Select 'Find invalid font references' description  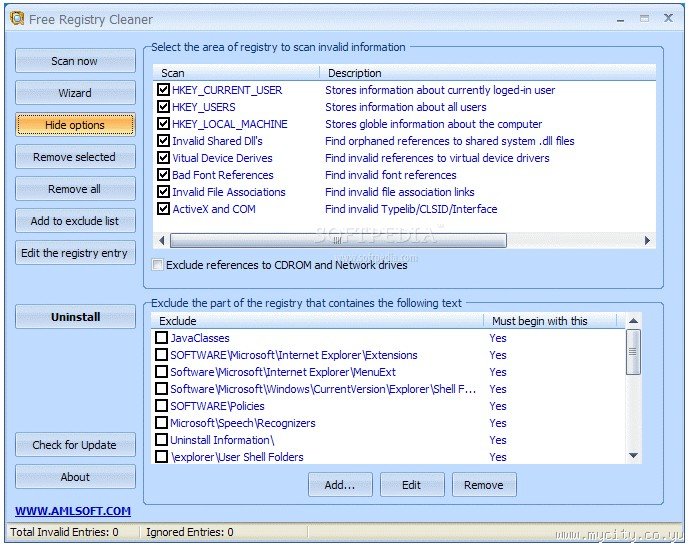click(391, 175)
